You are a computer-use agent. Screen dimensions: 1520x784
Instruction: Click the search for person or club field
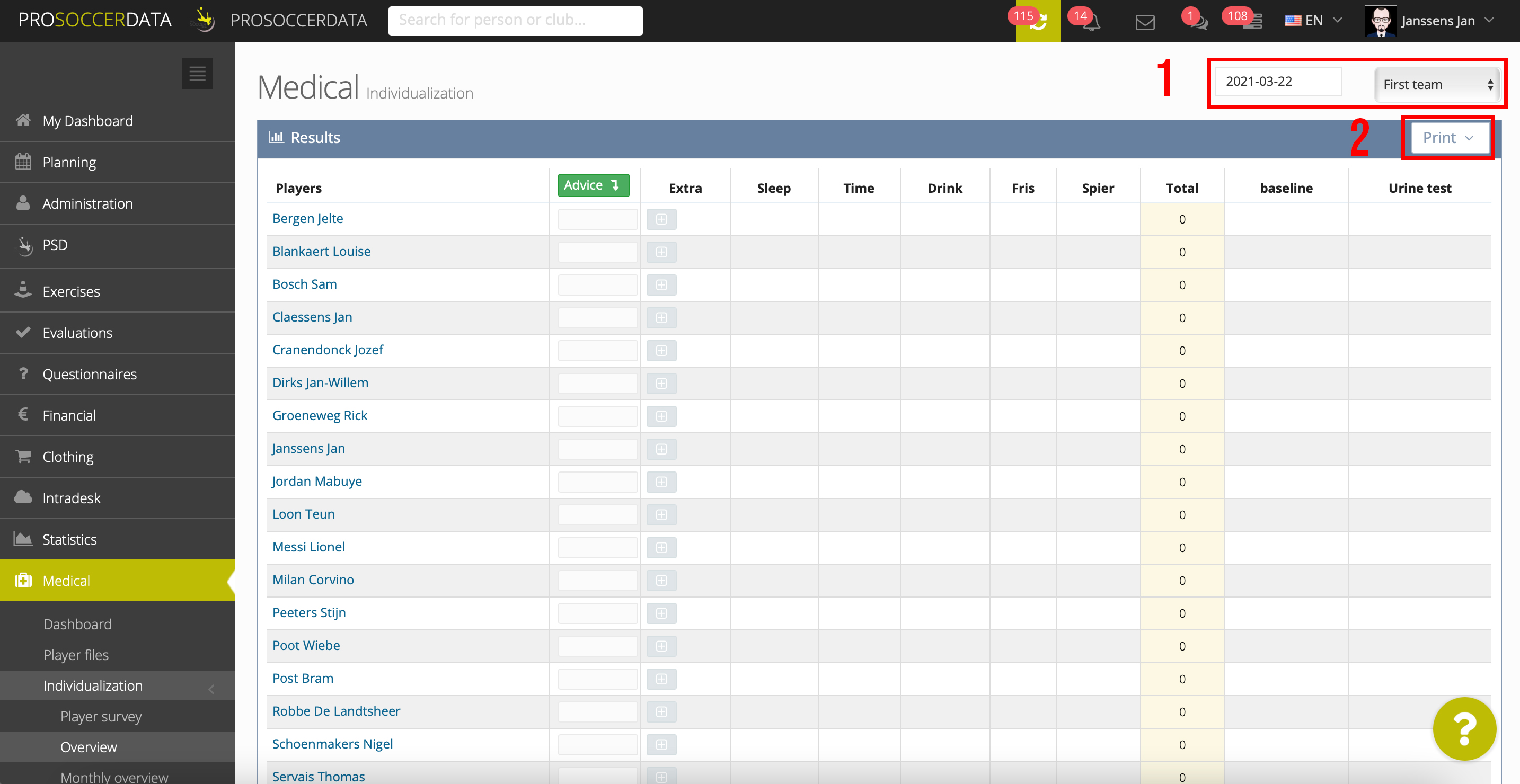pos(515,21)
